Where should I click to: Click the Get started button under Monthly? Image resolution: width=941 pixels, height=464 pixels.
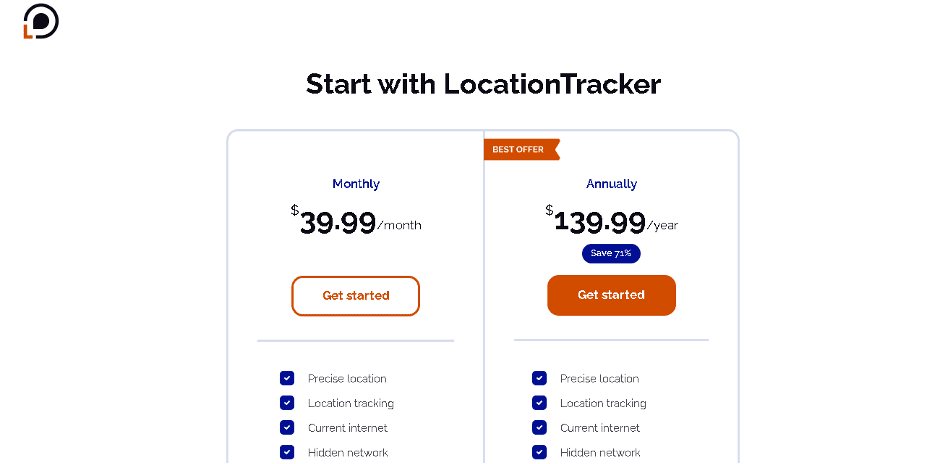point(355,296)
